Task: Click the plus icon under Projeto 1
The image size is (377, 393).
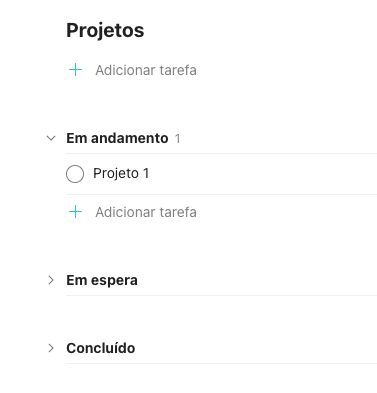Action: coord(75,212)
